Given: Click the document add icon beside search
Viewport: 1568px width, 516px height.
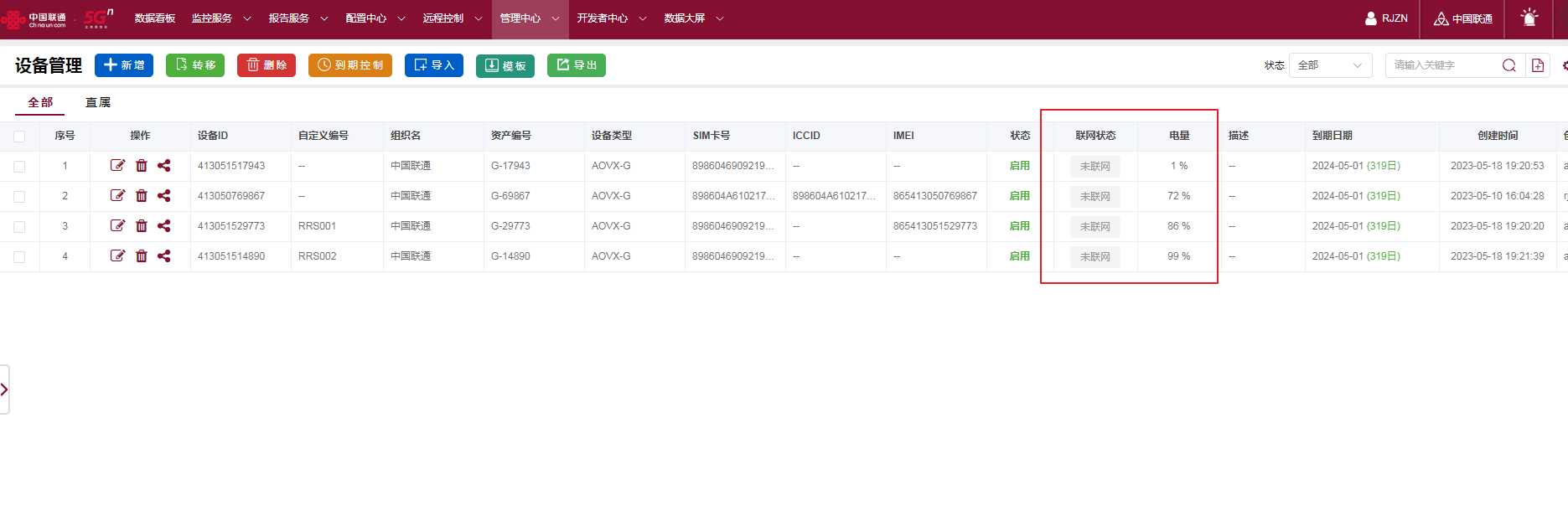Looking at the screenshot, I should (x=1538, y=65).
